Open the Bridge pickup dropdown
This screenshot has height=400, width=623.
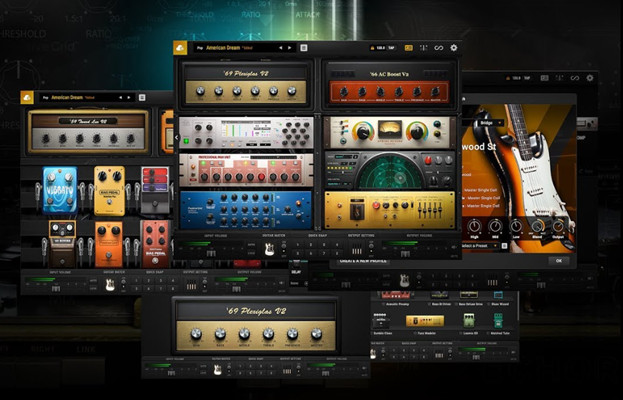[x=489, y=123]
